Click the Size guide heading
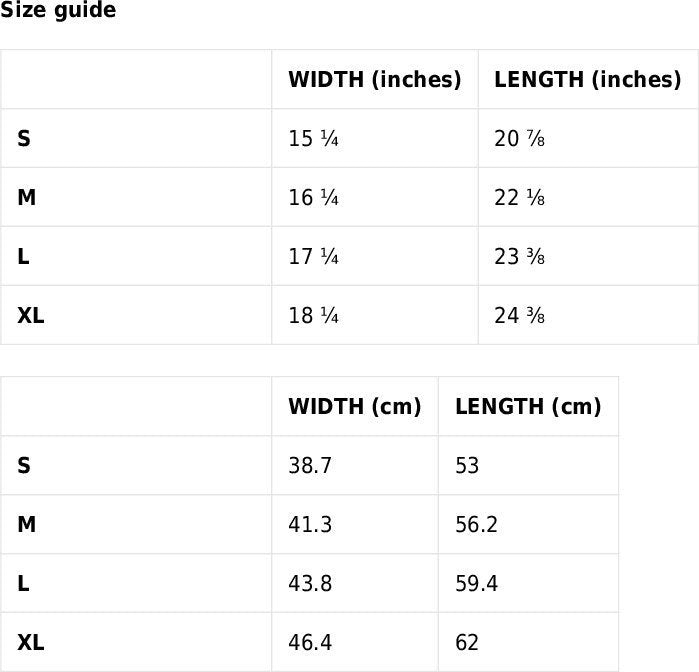This screenshot has width=699, height=672. (x=58, y=11)
